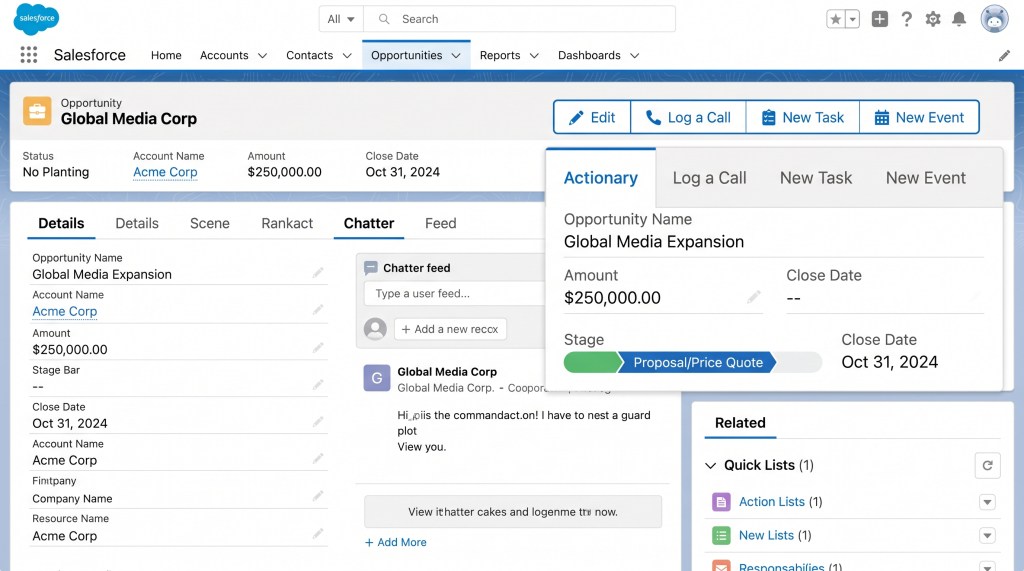The image size is (1024, 571).
Task: Open the All search scope dropdown
Action: point(341,19)
